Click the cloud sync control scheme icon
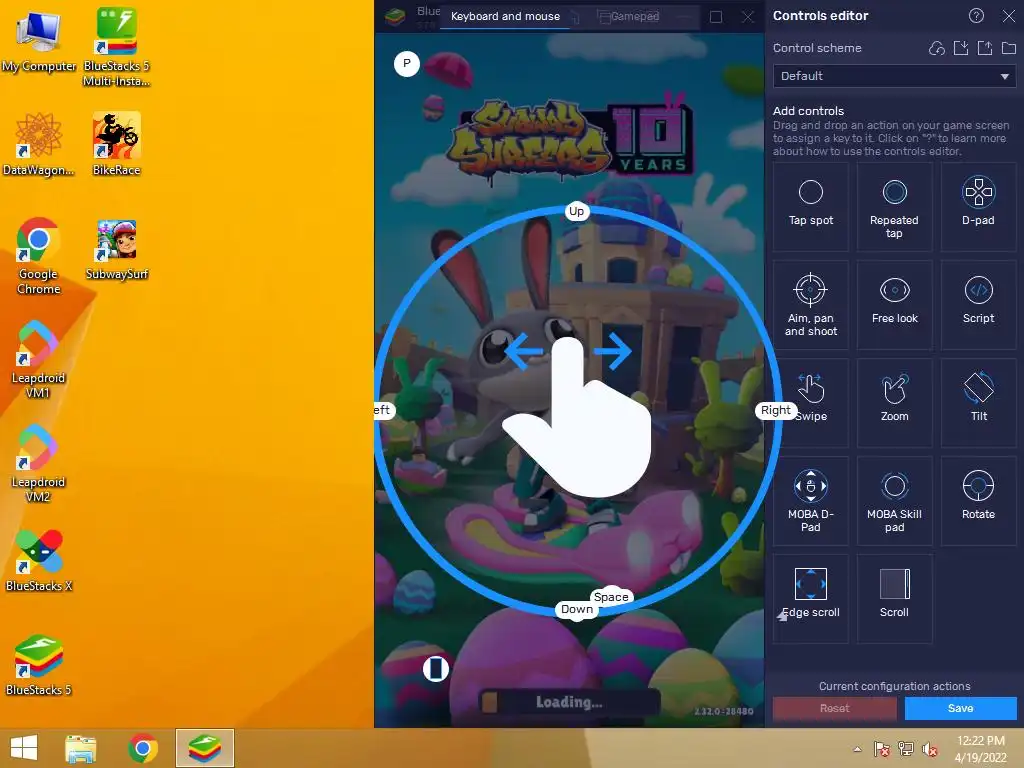 click(x=936, y=48)
